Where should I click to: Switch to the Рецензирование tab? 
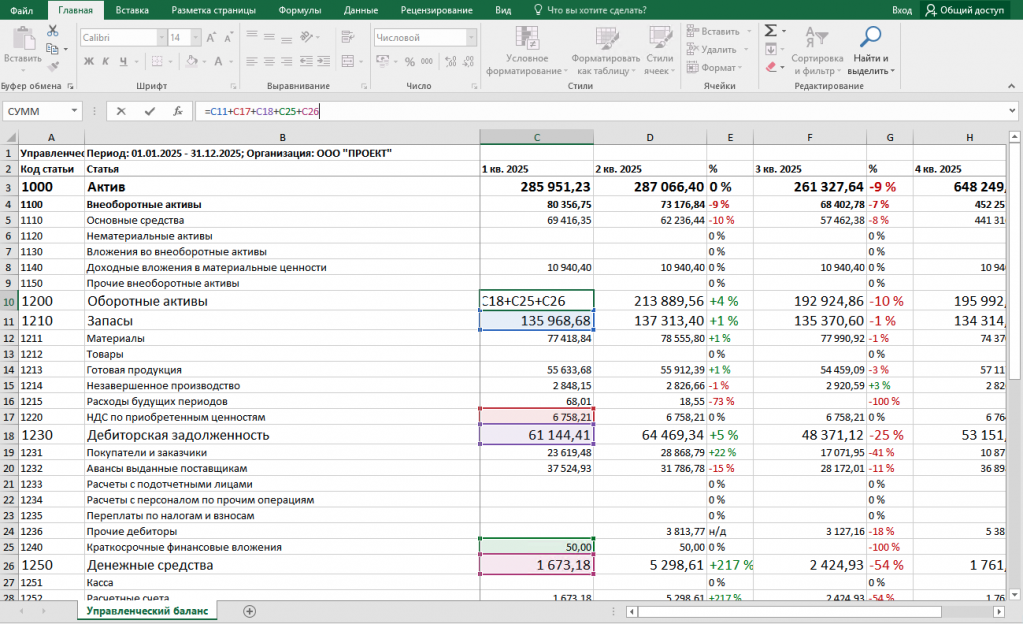pyautogui.click(x=436, y=10)
